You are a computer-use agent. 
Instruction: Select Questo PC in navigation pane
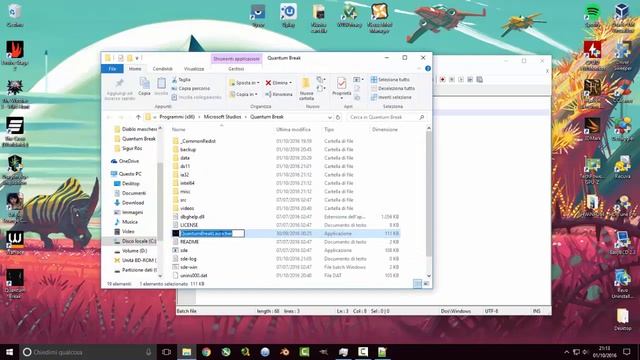(126, 174)
